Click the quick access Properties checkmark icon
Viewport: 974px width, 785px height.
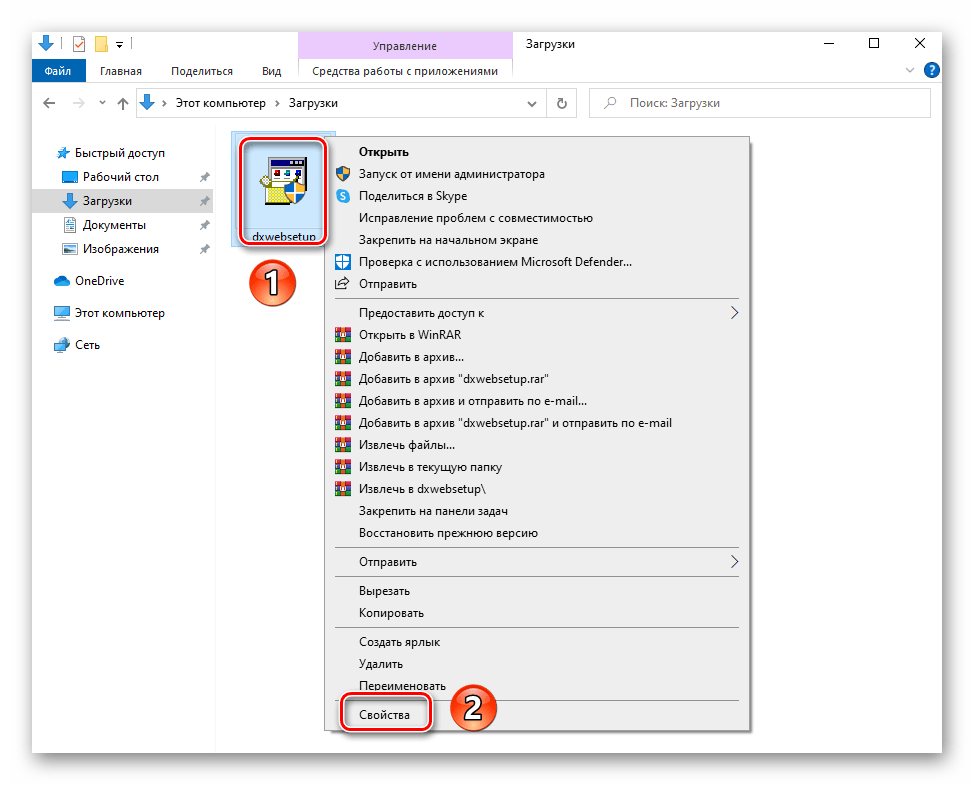tap(79, 44)
